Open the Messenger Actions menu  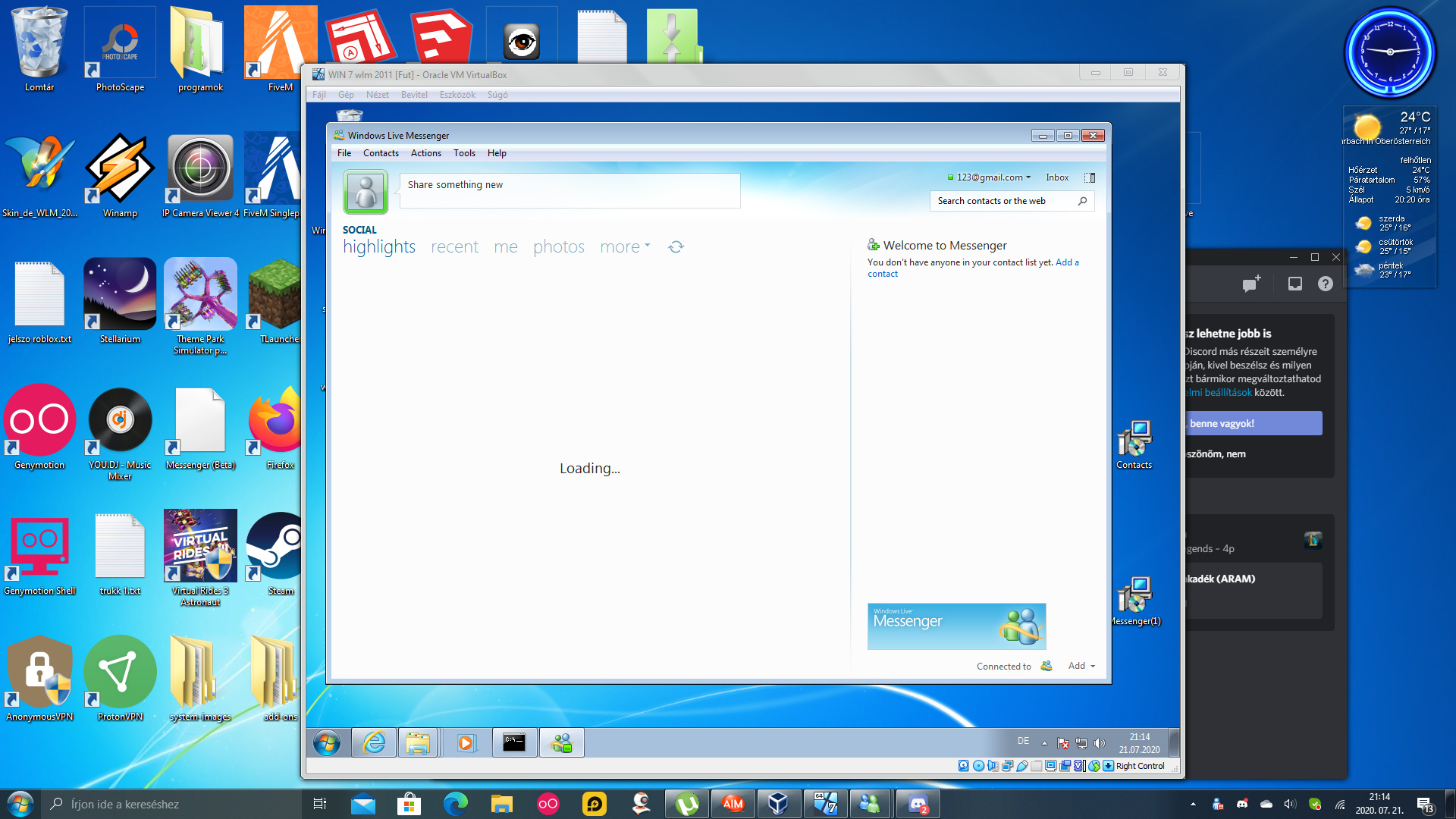[426, 153]
